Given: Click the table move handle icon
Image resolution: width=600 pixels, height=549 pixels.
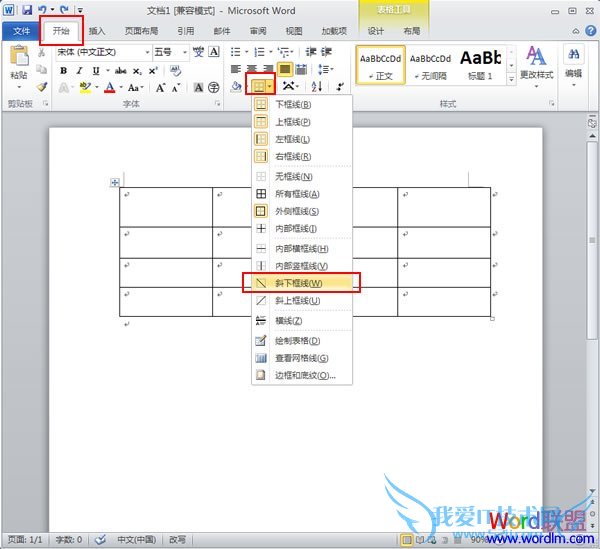Looking at the screenshot, I should (x=114, y=182).
